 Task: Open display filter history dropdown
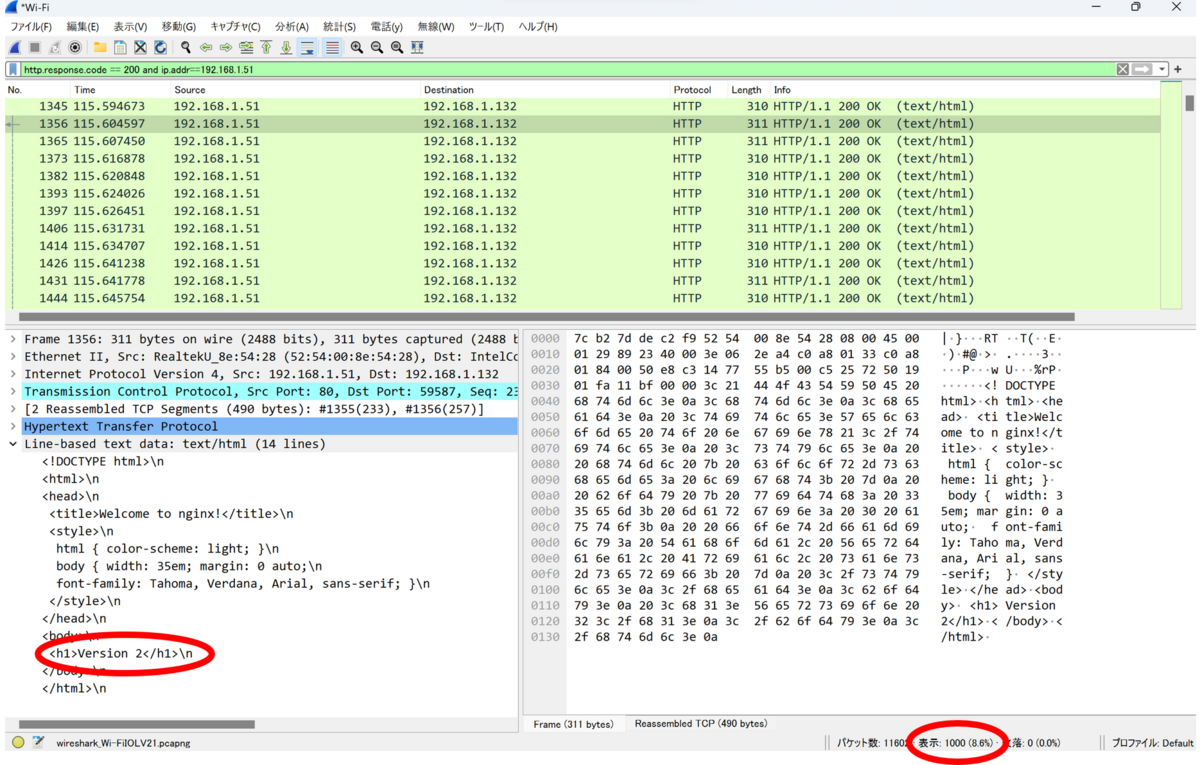click(1162, 69)
